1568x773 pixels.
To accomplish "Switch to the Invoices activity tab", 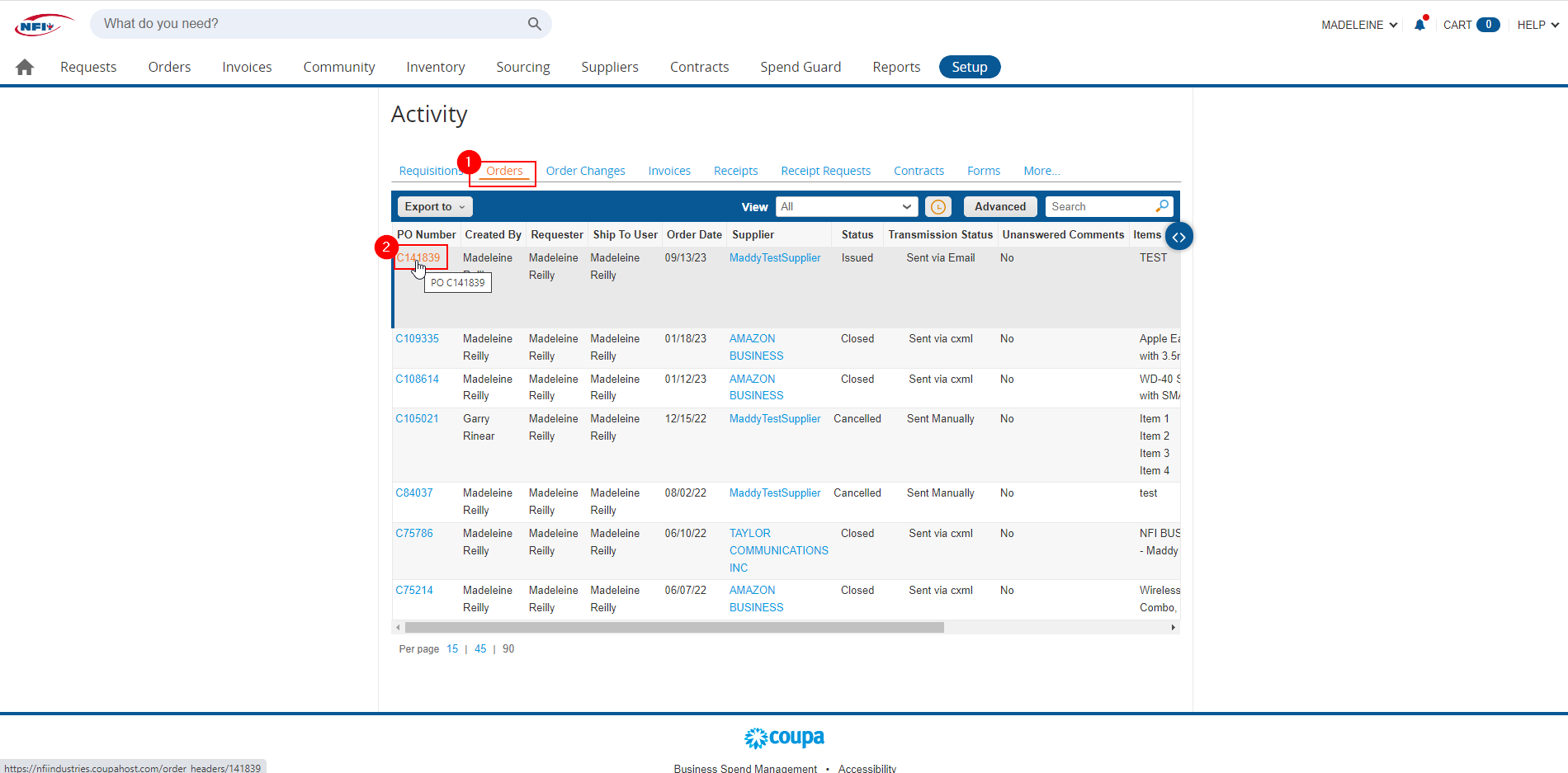I will point(669,171).
